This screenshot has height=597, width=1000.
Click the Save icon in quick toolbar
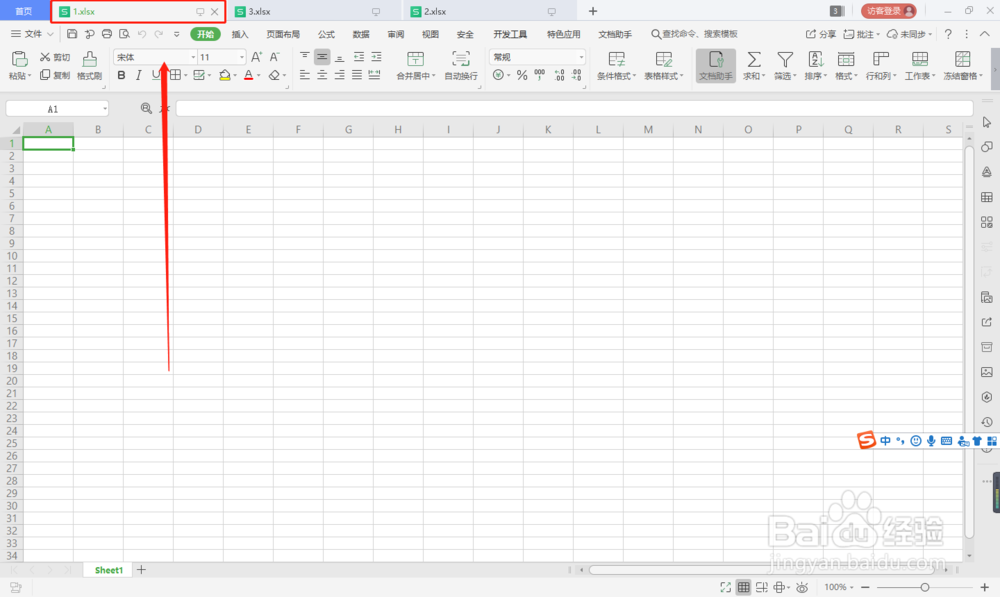click(72, 34)
